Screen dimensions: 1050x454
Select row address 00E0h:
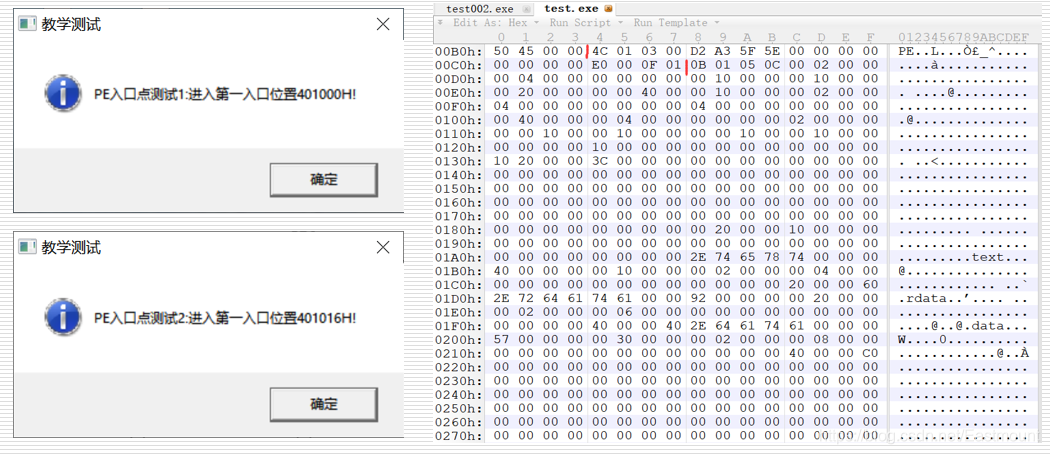pos(459,92)
